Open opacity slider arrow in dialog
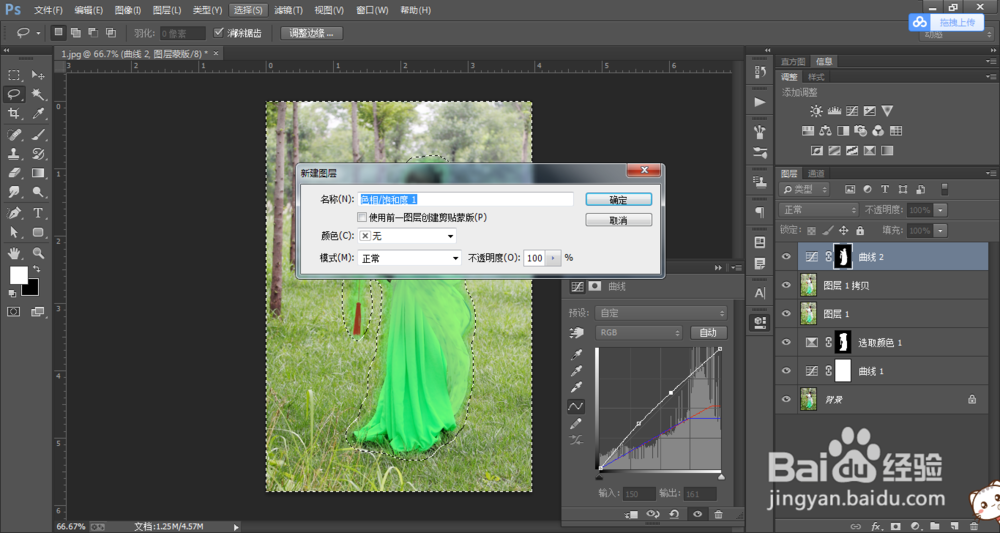Image resolution: width=1000 pixels, height=533 pixels. 553,258
